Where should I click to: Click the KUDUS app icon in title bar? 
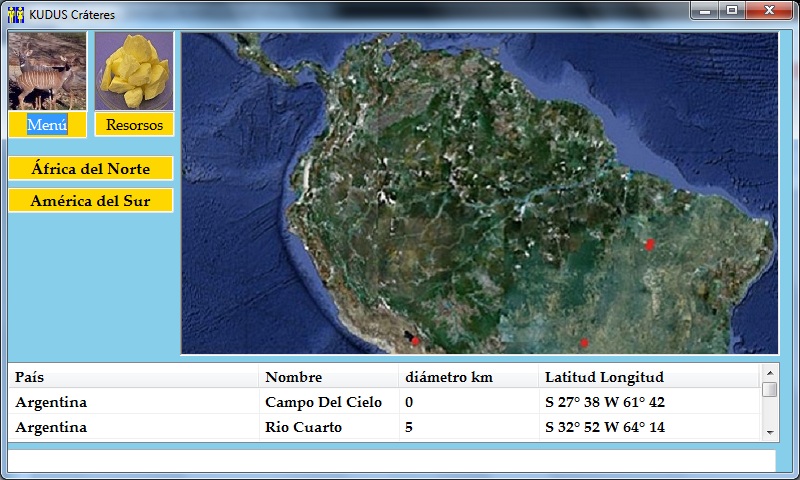(15, 15)
